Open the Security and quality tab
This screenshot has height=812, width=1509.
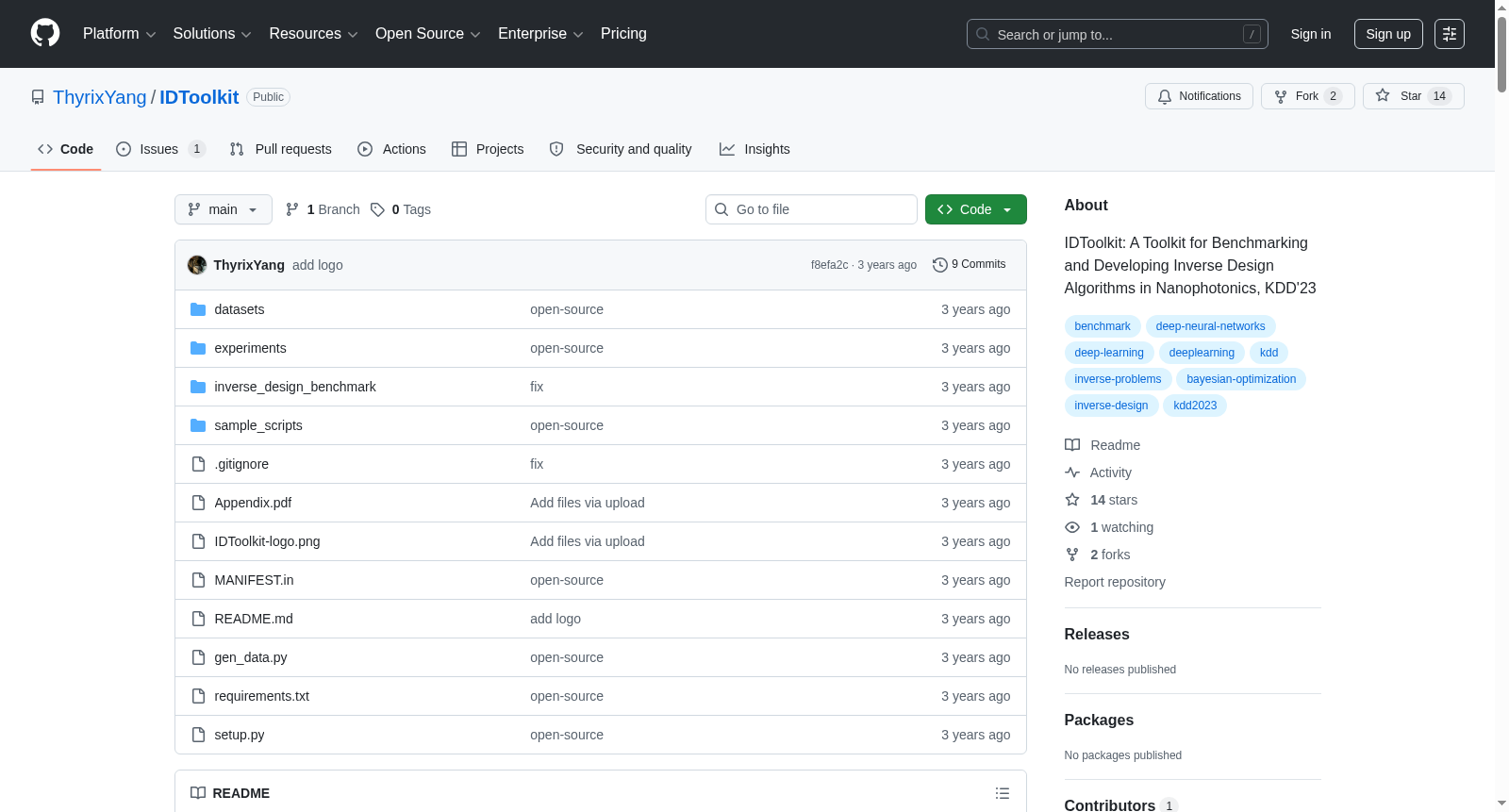[621, 149]
